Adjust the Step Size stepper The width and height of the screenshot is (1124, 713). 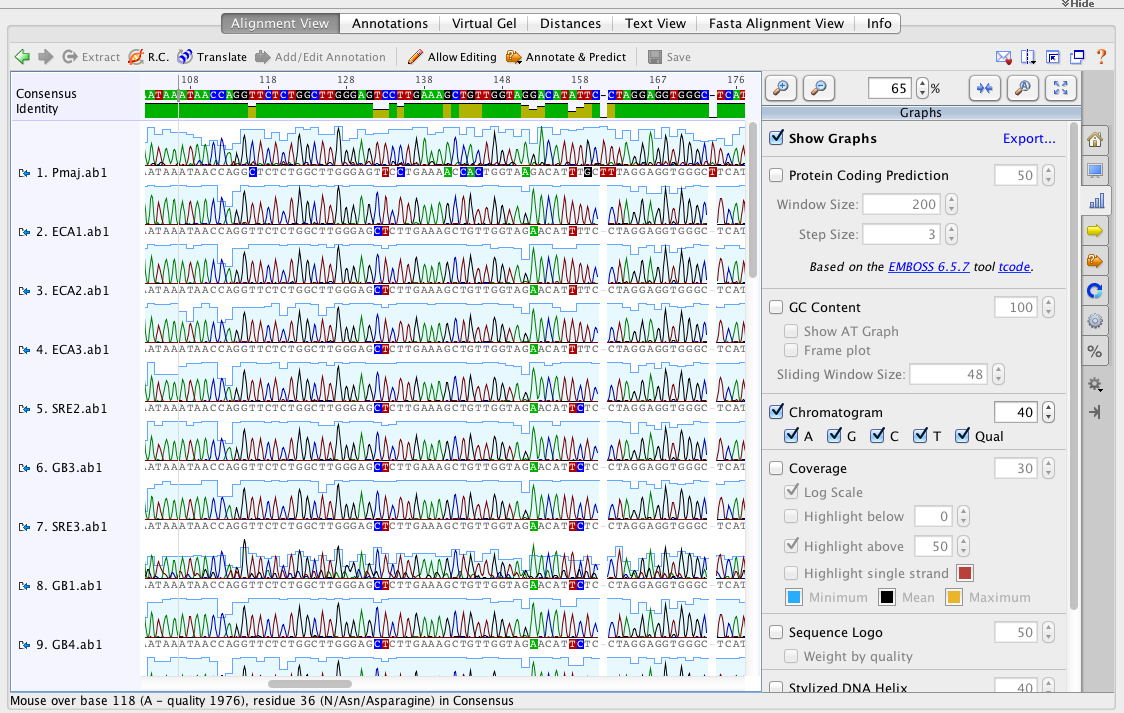(951, 234)
